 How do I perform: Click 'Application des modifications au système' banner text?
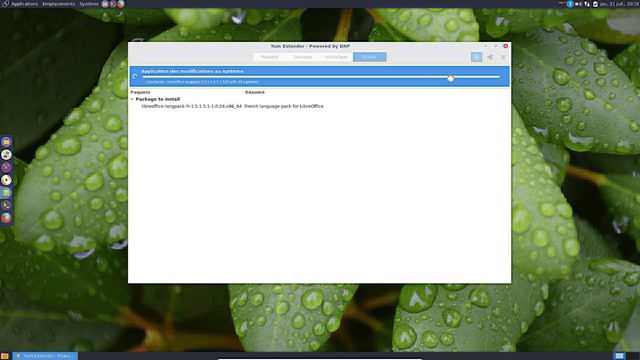[x=192, y=71]
